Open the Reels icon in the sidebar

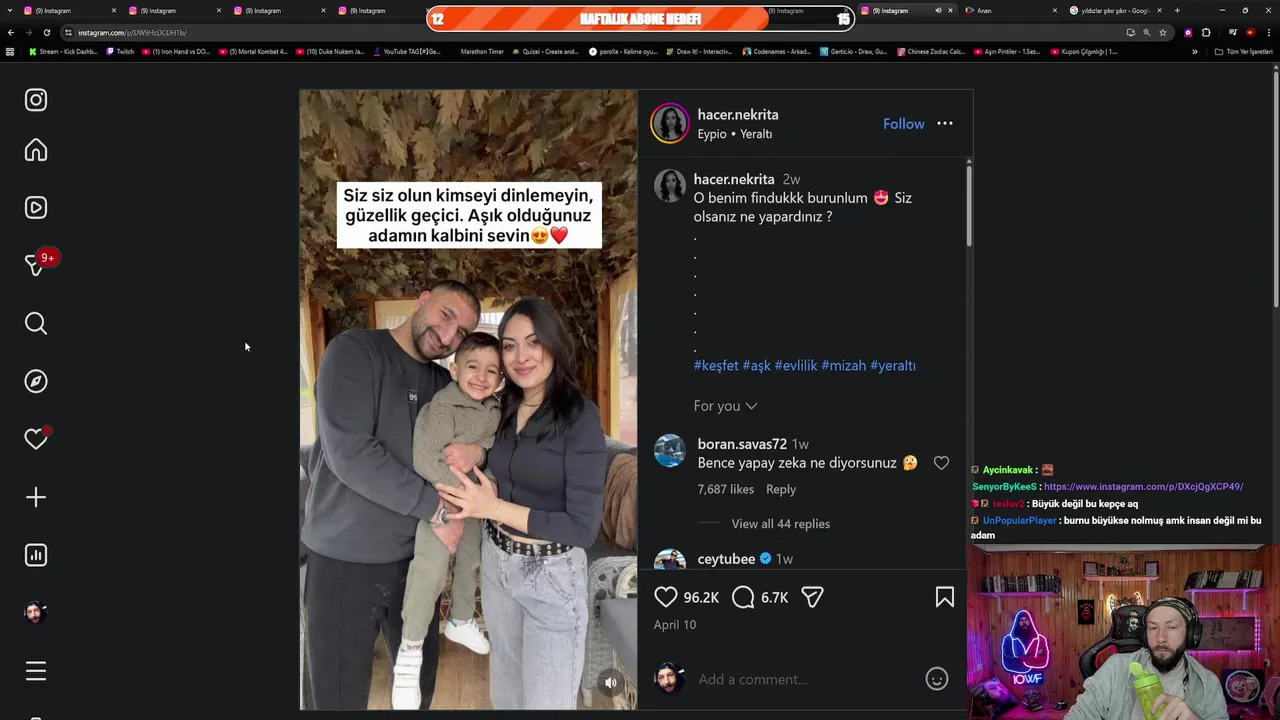click(x=36, y=208)
